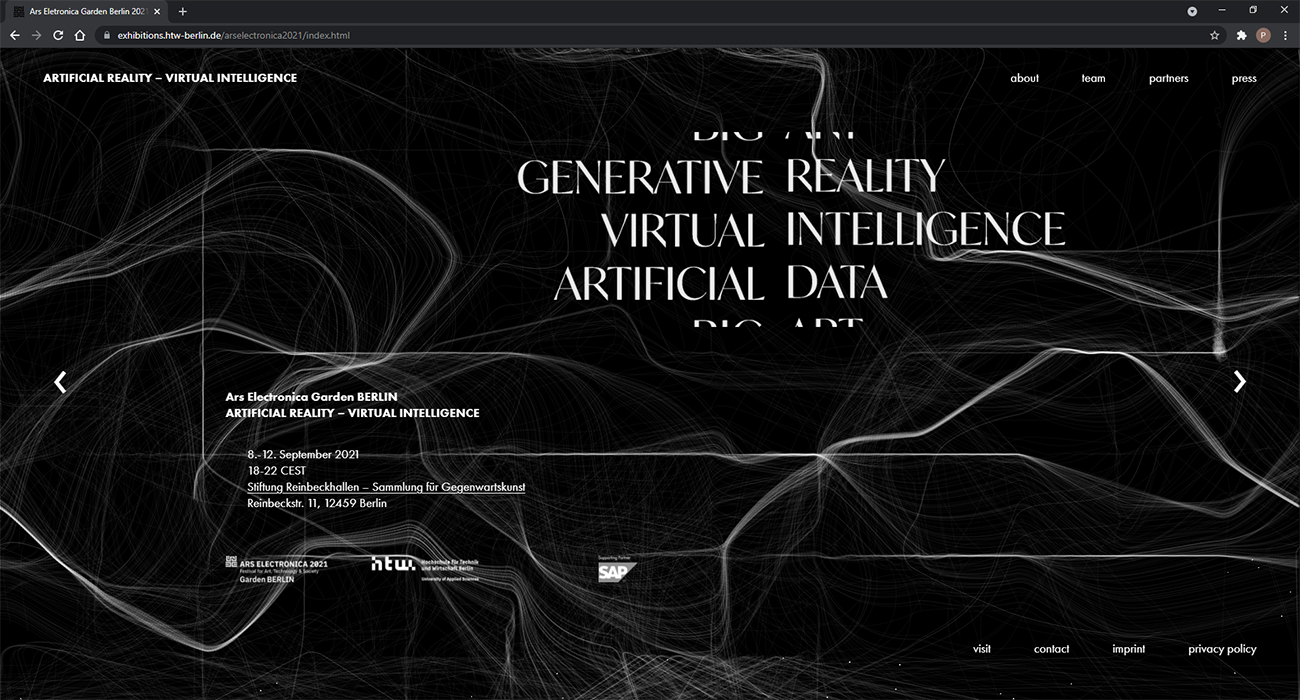The image size is (1300, 700).
Task: Open the Chrome profile avatar
Action: coord(1264,35)
